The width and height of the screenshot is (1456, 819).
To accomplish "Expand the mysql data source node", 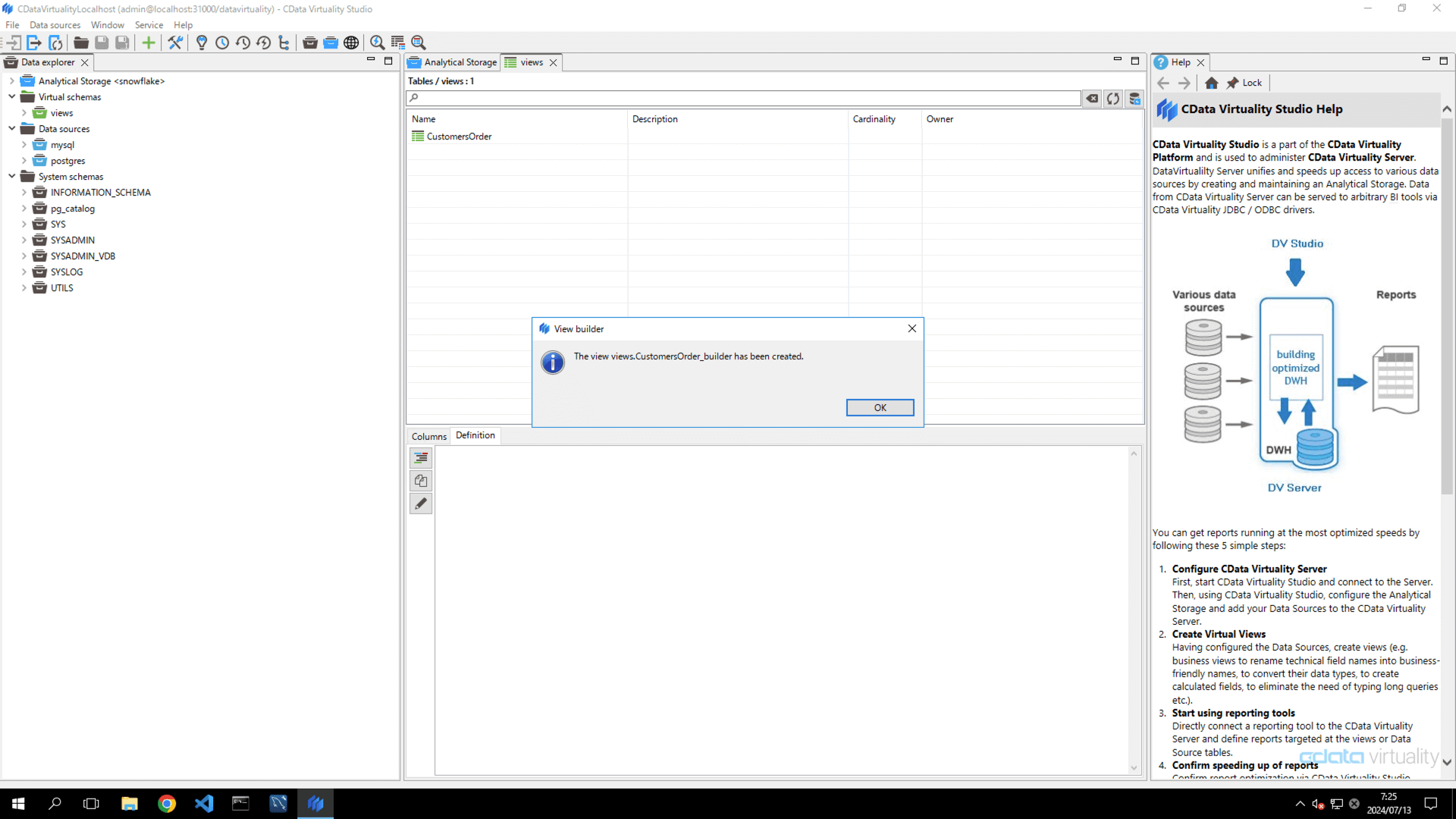I will pyautogui.click(x=24, y=144).
